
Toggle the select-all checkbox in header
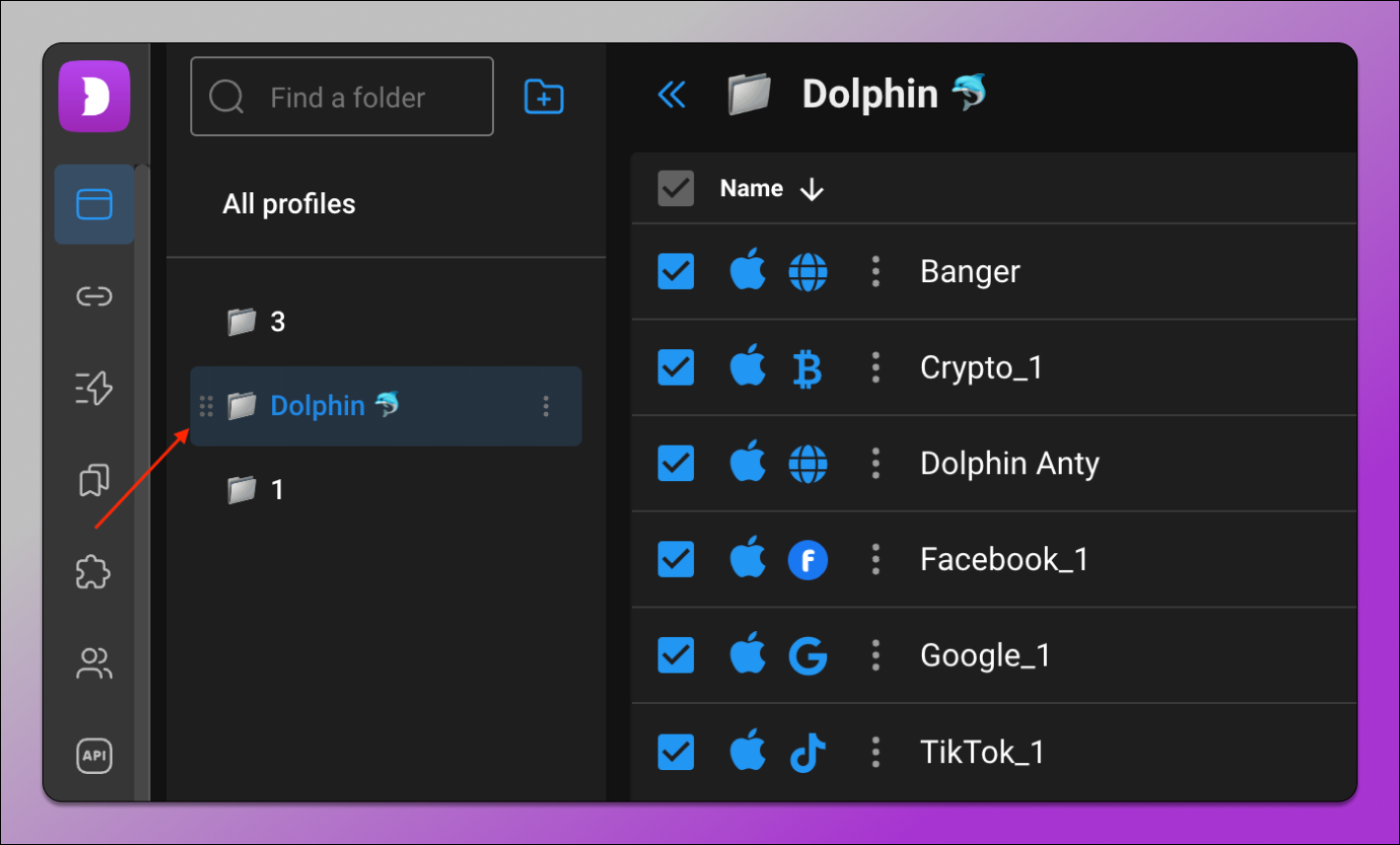click(676, 188)
